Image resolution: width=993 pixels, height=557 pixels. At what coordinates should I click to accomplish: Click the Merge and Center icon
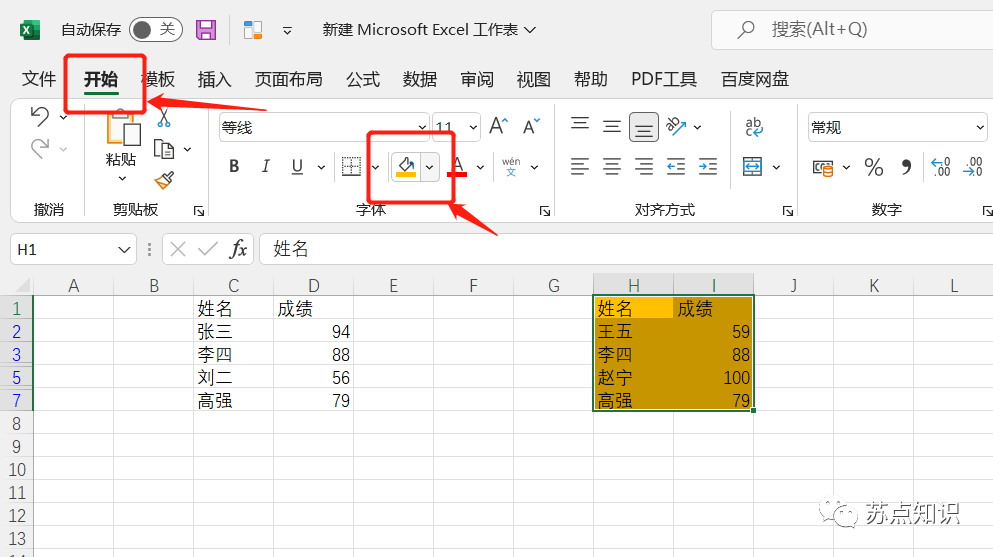[x=752, y=167]
